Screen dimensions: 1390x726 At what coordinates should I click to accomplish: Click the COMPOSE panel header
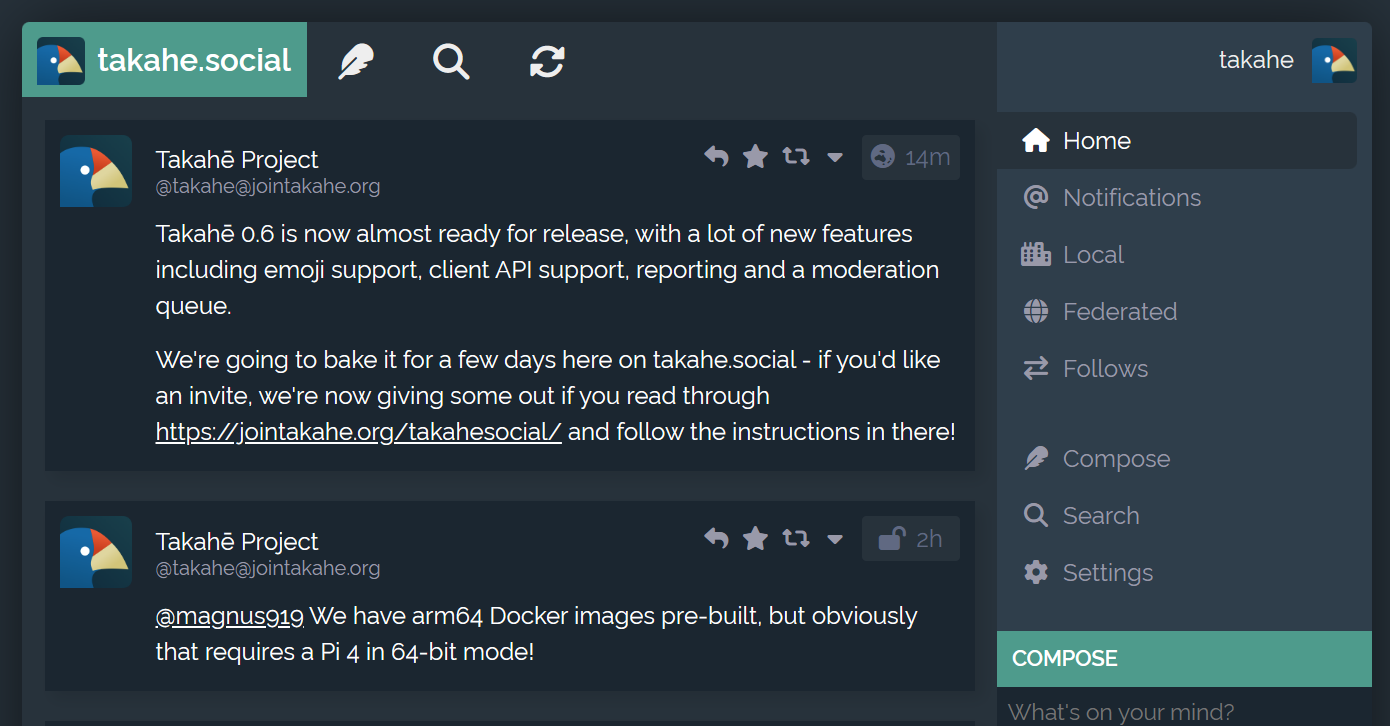[x=1184, y=659]
